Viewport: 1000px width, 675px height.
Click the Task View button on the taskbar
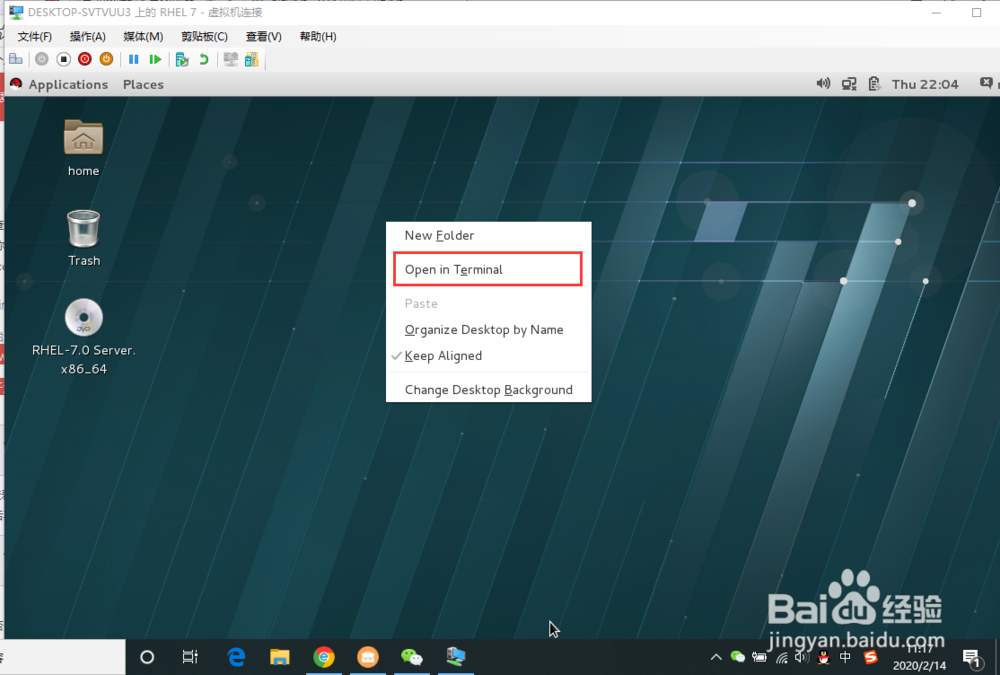pyautogui.click(x=190, y=657)
